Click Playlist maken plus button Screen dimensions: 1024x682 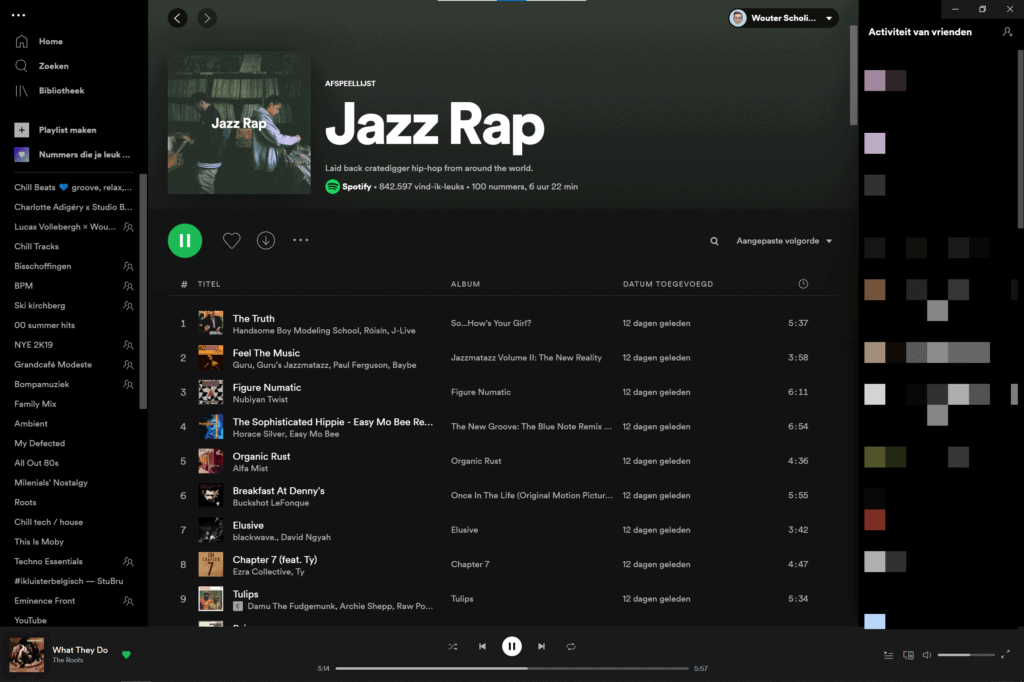tap(22, 130)
